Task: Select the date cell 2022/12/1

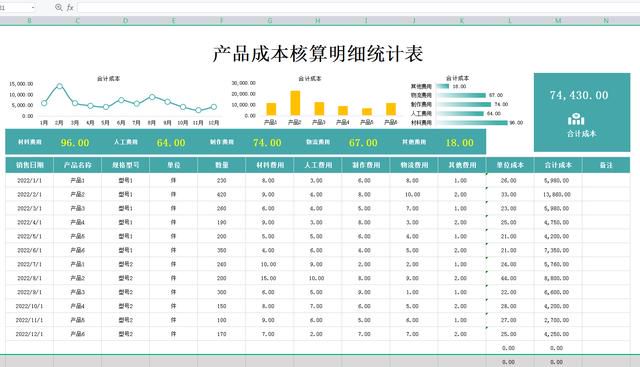Action: click(29, 334)
